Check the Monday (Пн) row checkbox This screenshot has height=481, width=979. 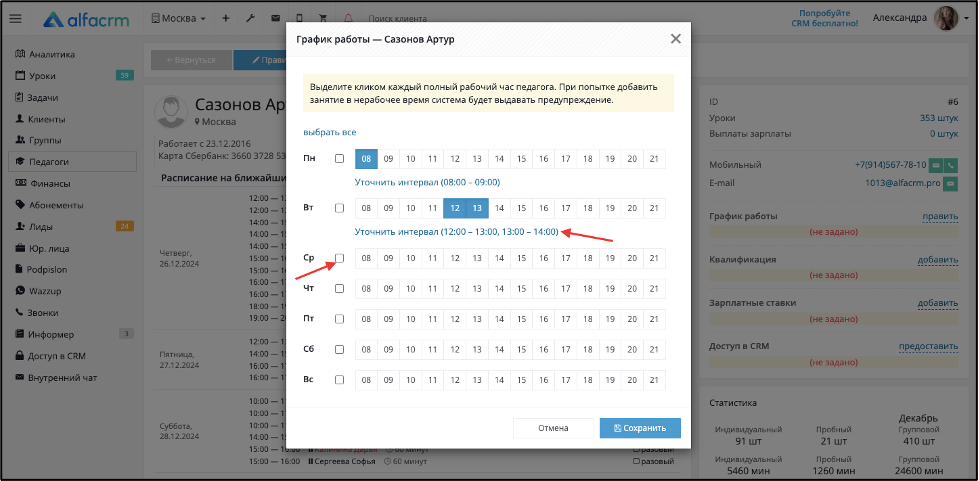[340, 159]
